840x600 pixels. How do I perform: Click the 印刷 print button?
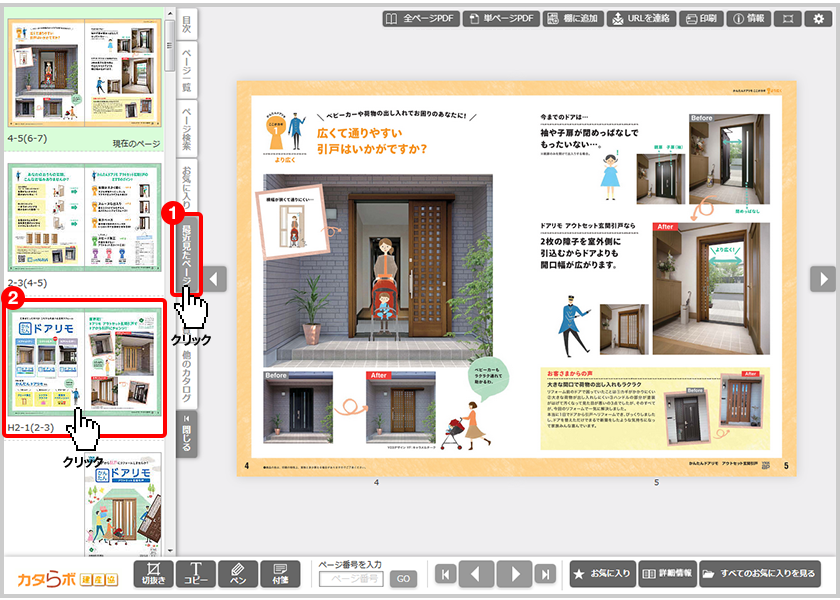click(702, 18)
